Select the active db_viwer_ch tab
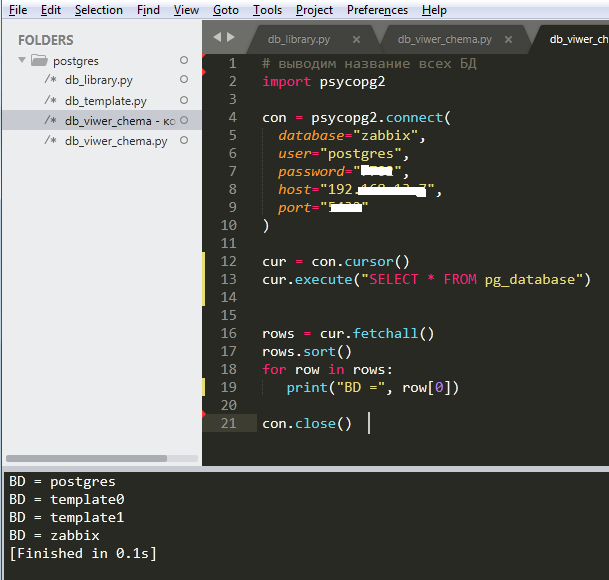The image size is (609, 580). (579, 39)
